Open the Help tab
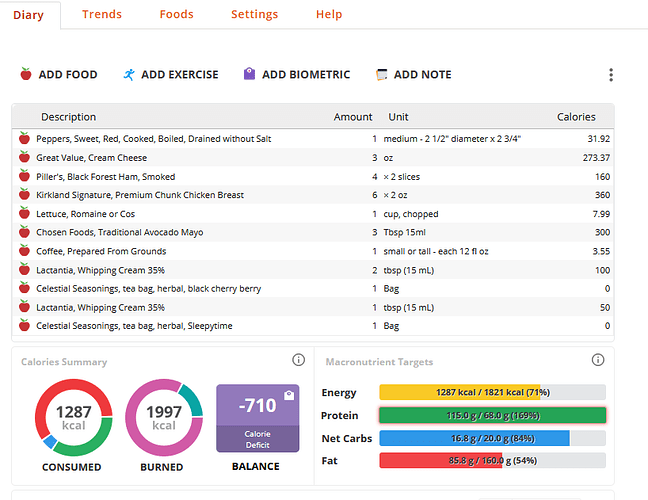 [x=329, y=14]
